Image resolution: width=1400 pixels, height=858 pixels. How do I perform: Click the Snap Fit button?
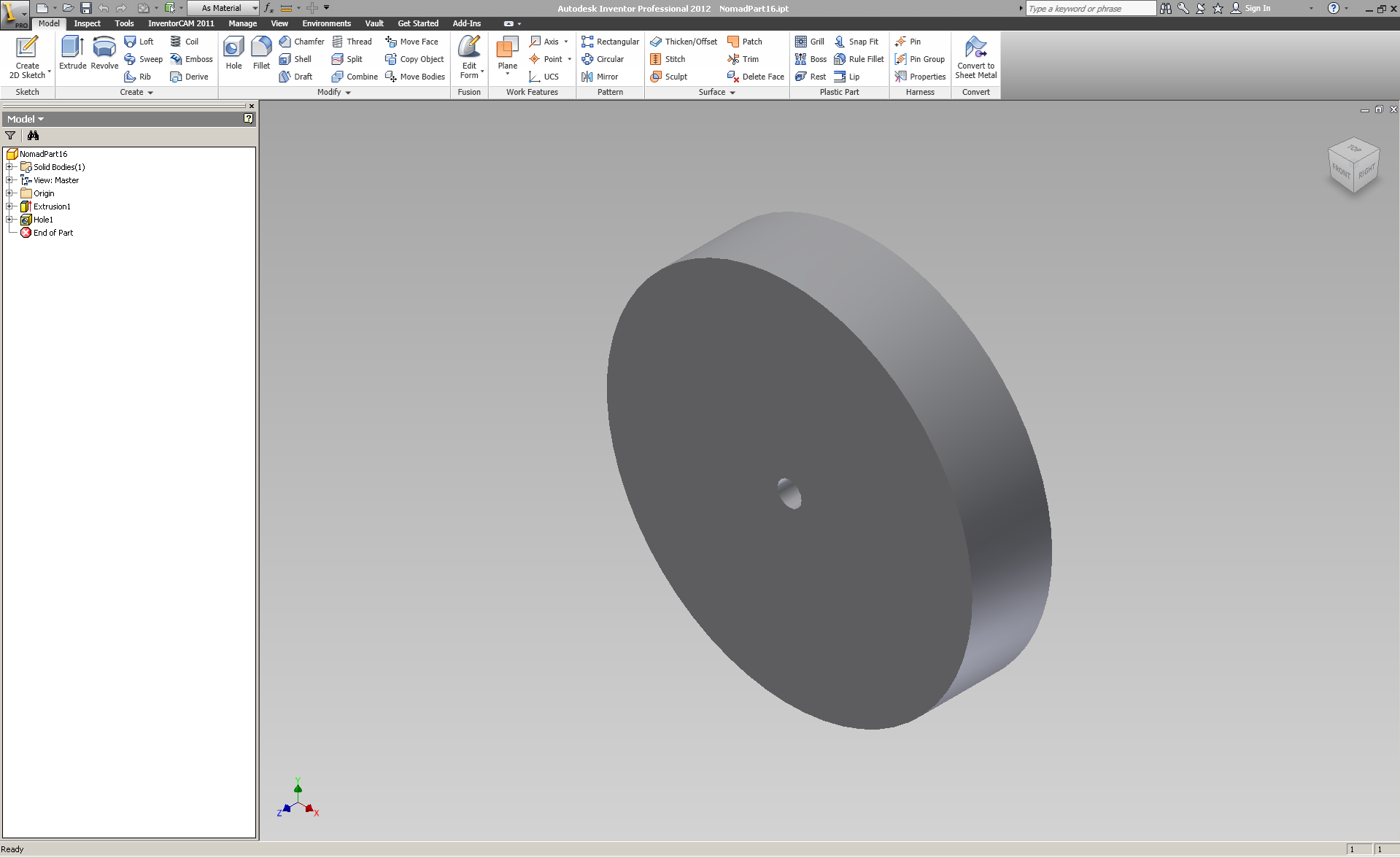[x=856, y=42]
